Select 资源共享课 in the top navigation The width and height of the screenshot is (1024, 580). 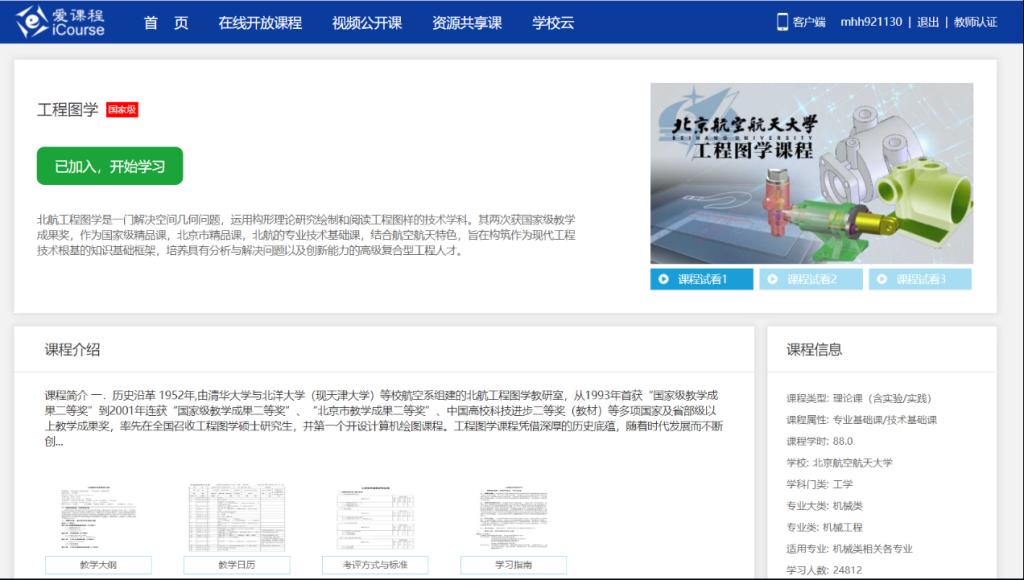pos(467,23)
